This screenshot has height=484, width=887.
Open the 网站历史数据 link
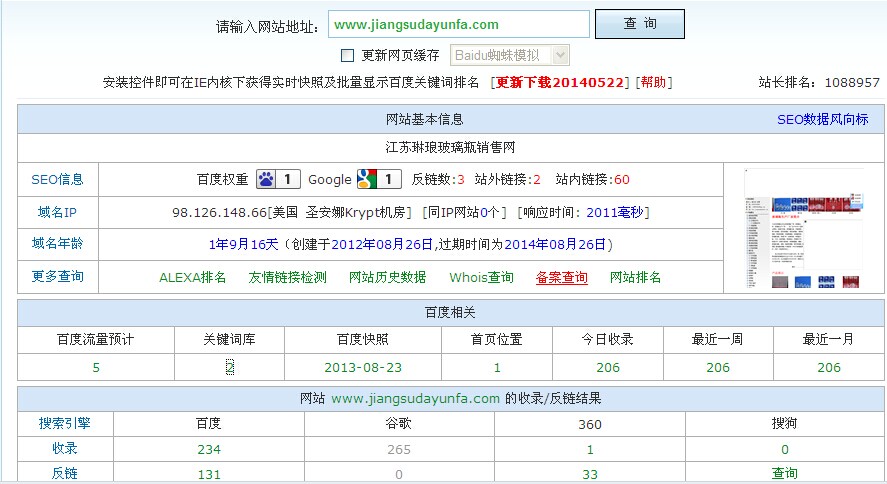coord(387,277)
